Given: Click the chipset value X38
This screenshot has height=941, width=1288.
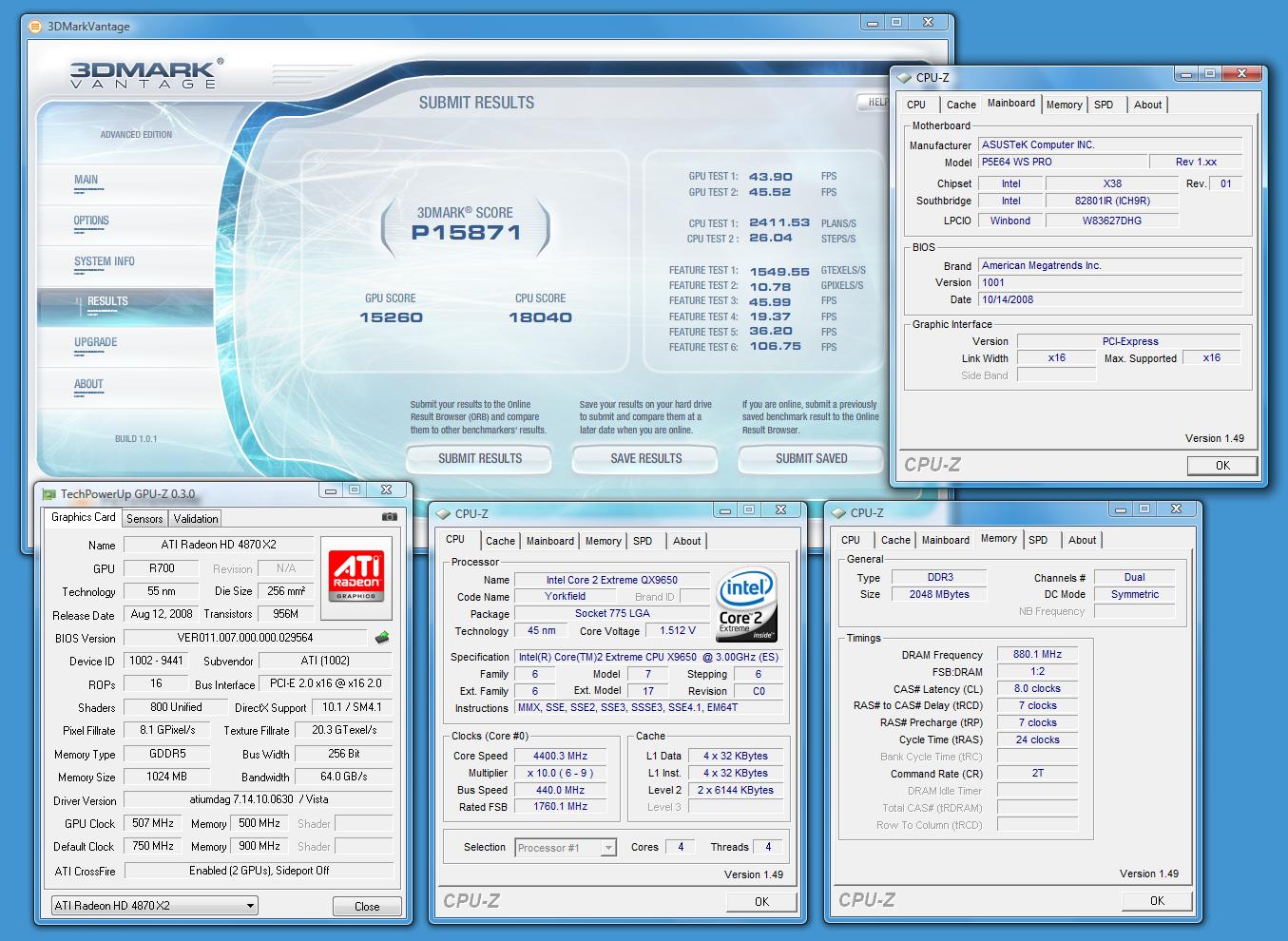Looking at the screenshot, I should 1112,184.
